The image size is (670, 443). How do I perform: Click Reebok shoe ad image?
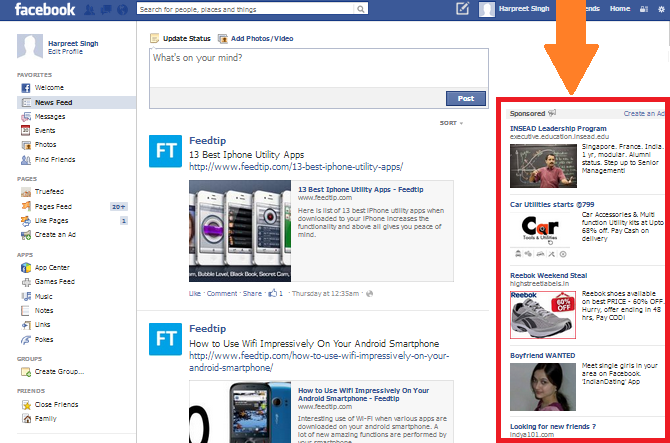click(543, 315)
